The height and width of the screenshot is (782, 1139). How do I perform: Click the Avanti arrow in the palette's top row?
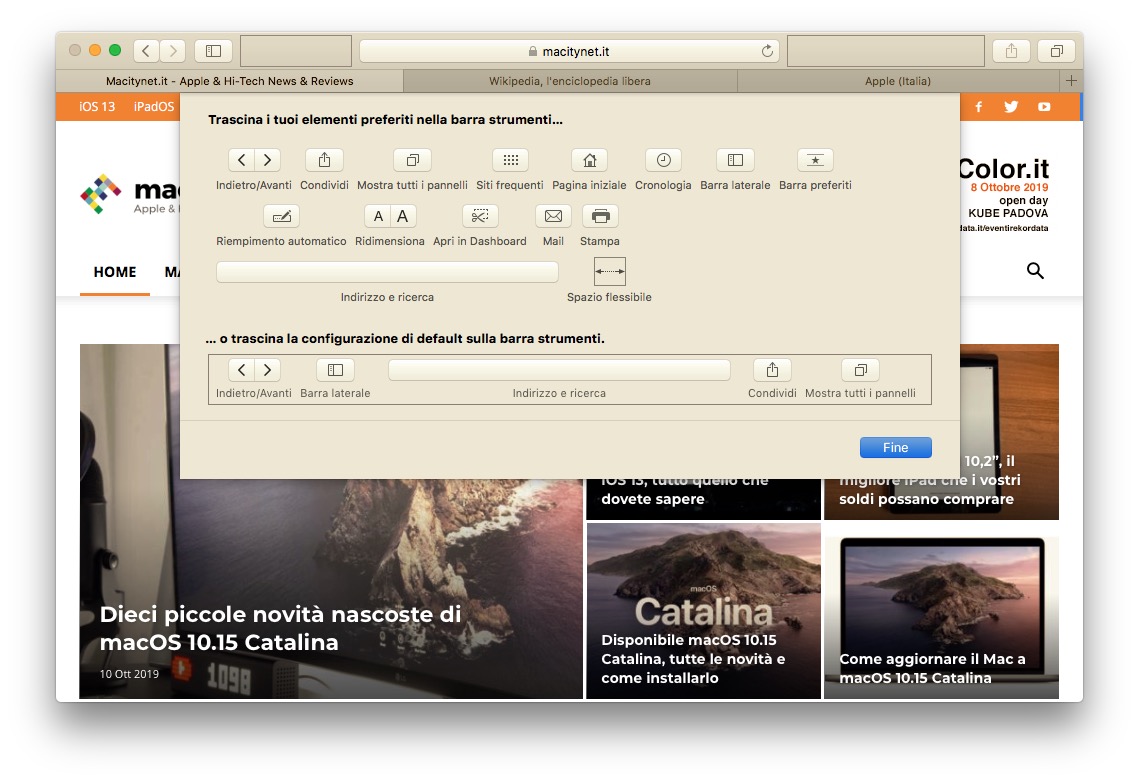[x=267, y=160]
